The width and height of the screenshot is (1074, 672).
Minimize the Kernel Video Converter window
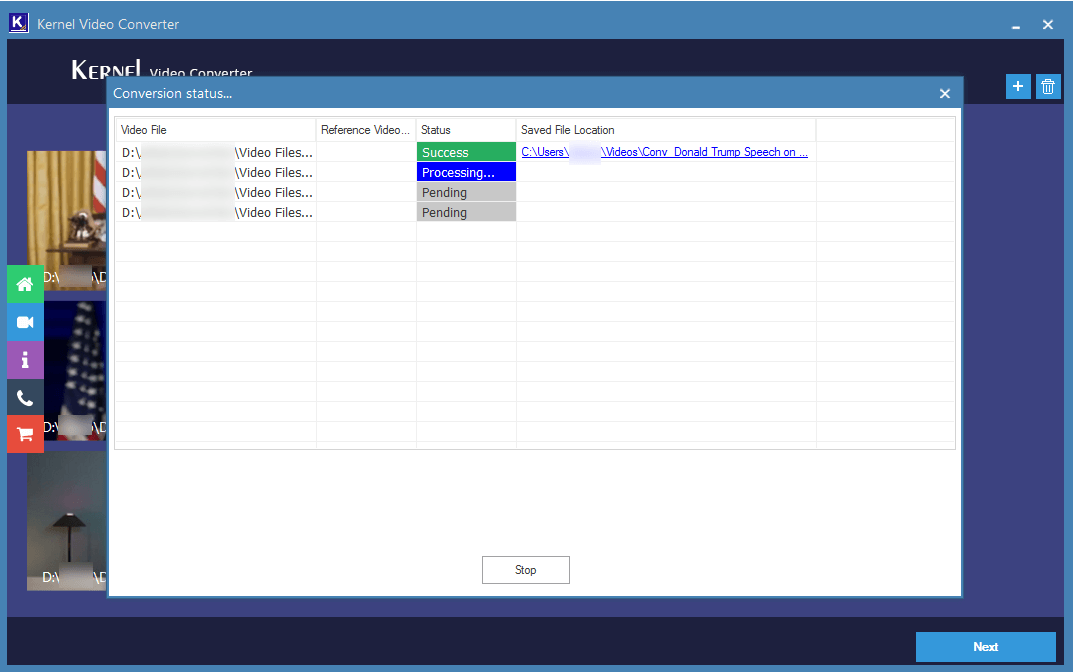point(1016,25)
